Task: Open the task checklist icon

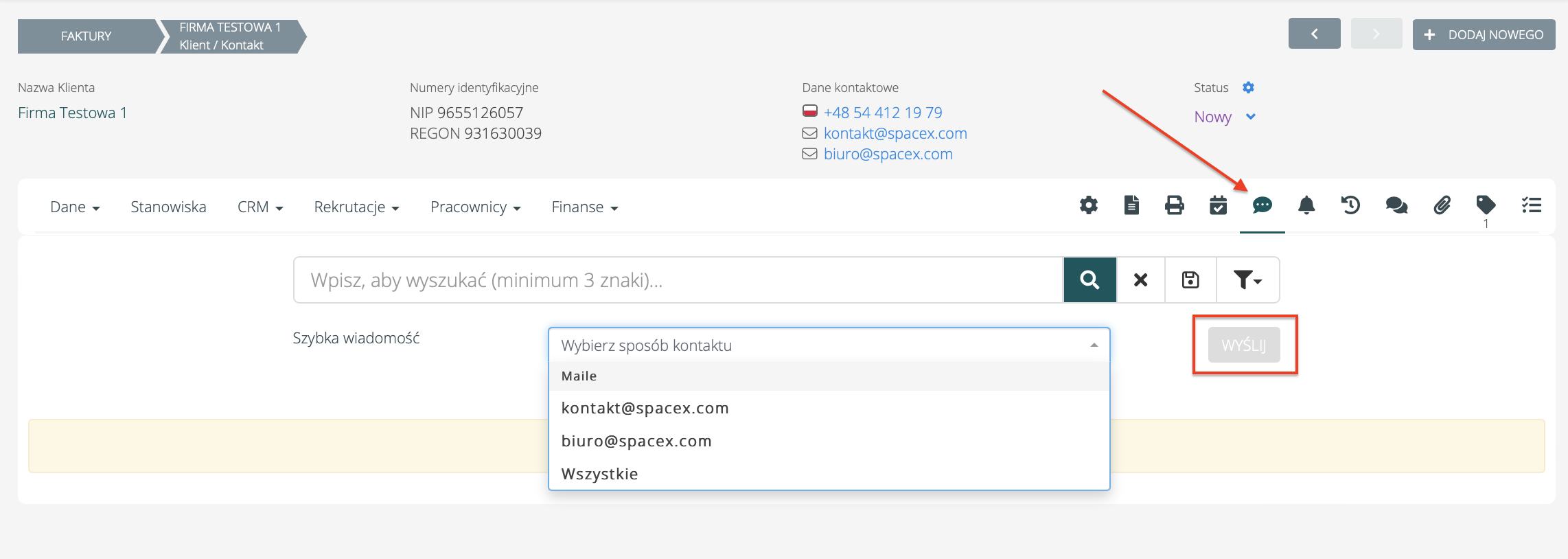Action: point(1532,205)
